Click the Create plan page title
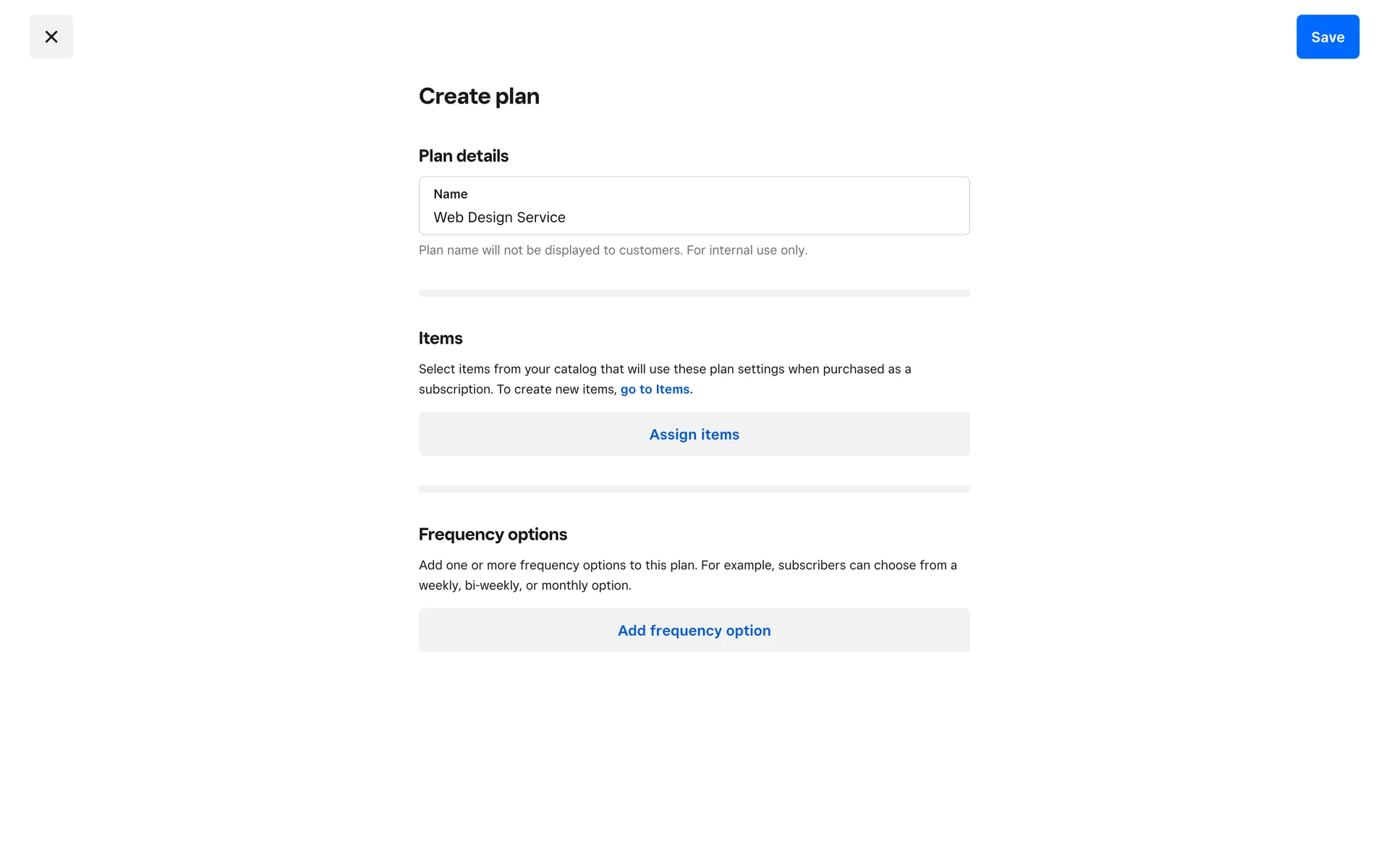The image size is (1389, 868). click(478, 96)
